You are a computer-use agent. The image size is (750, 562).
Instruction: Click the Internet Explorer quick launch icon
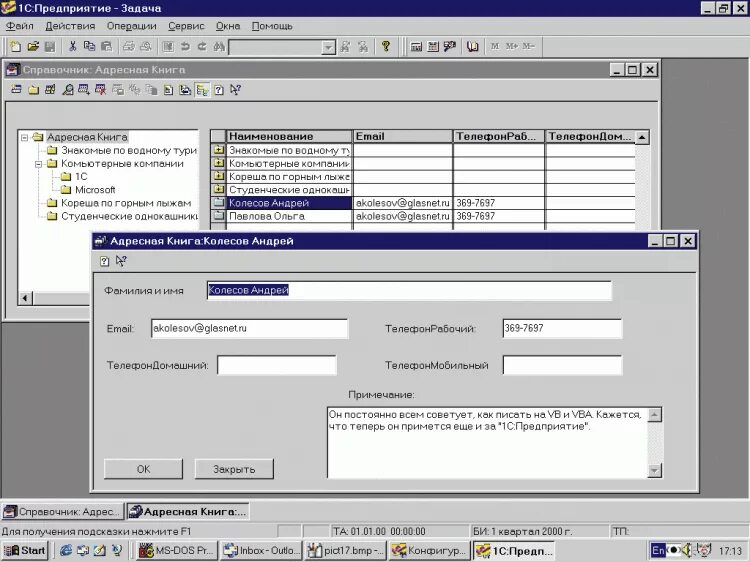coord(66,551)
